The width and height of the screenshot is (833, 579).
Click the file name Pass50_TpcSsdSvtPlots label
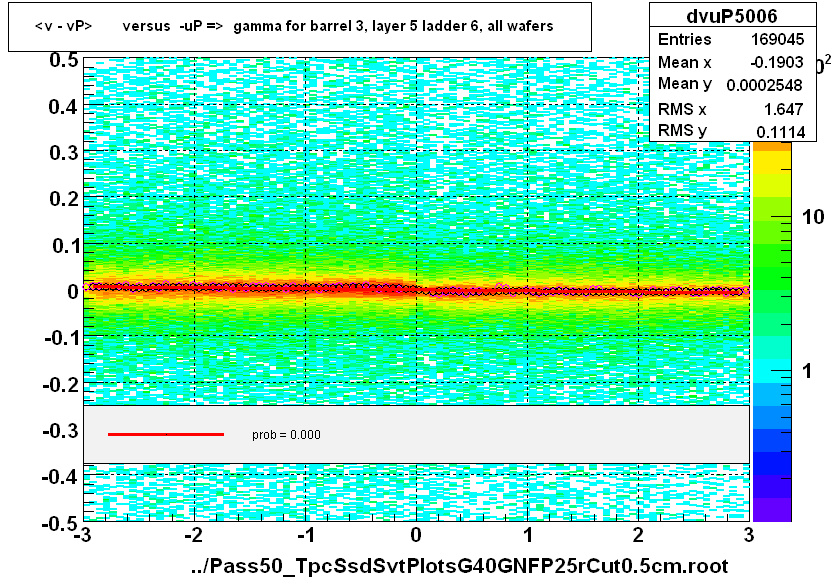pos(460,566)
